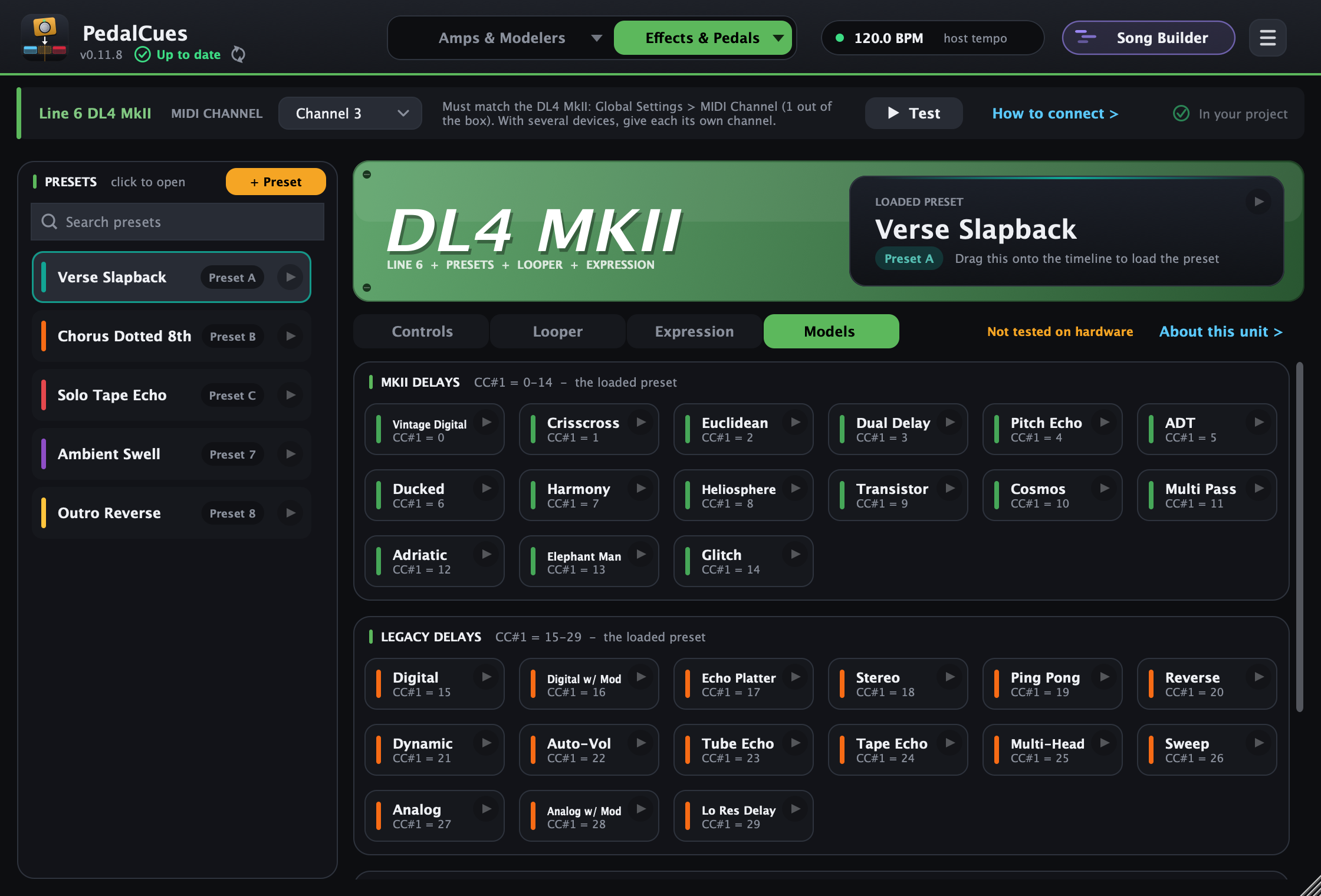
Task: Click the models list vertical scrollbar
Action: point(1299,536)
